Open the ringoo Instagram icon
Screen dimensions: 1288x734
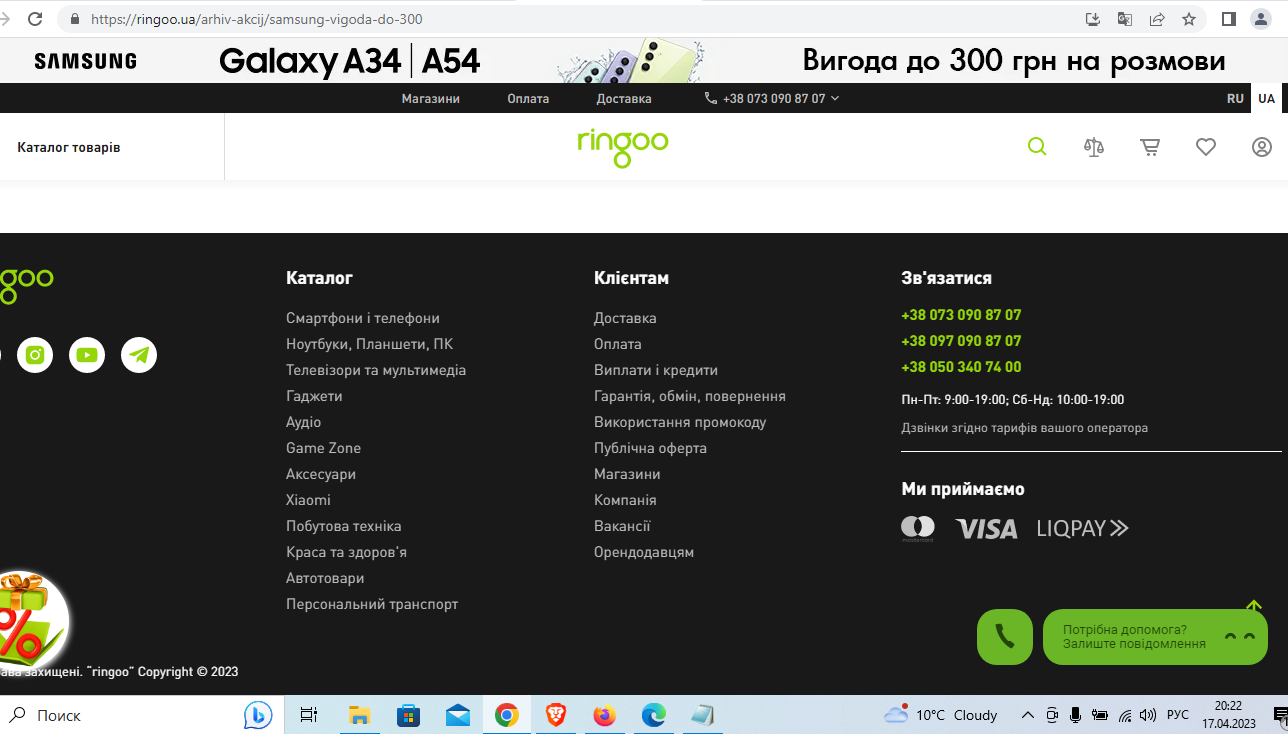(35, 355)
